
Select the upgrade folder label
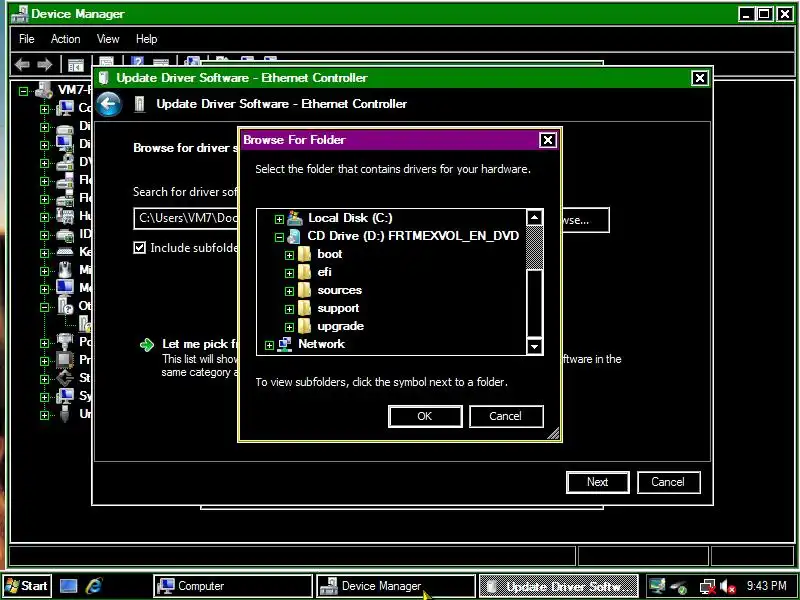coord(340,327)
